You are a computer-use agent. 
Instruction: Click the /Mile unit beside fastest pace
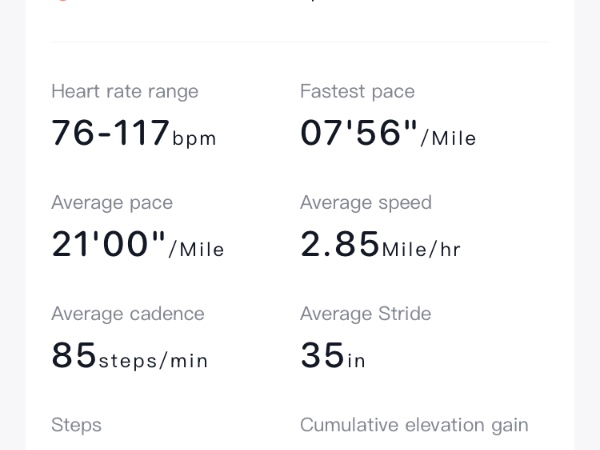tap(448, 139)
